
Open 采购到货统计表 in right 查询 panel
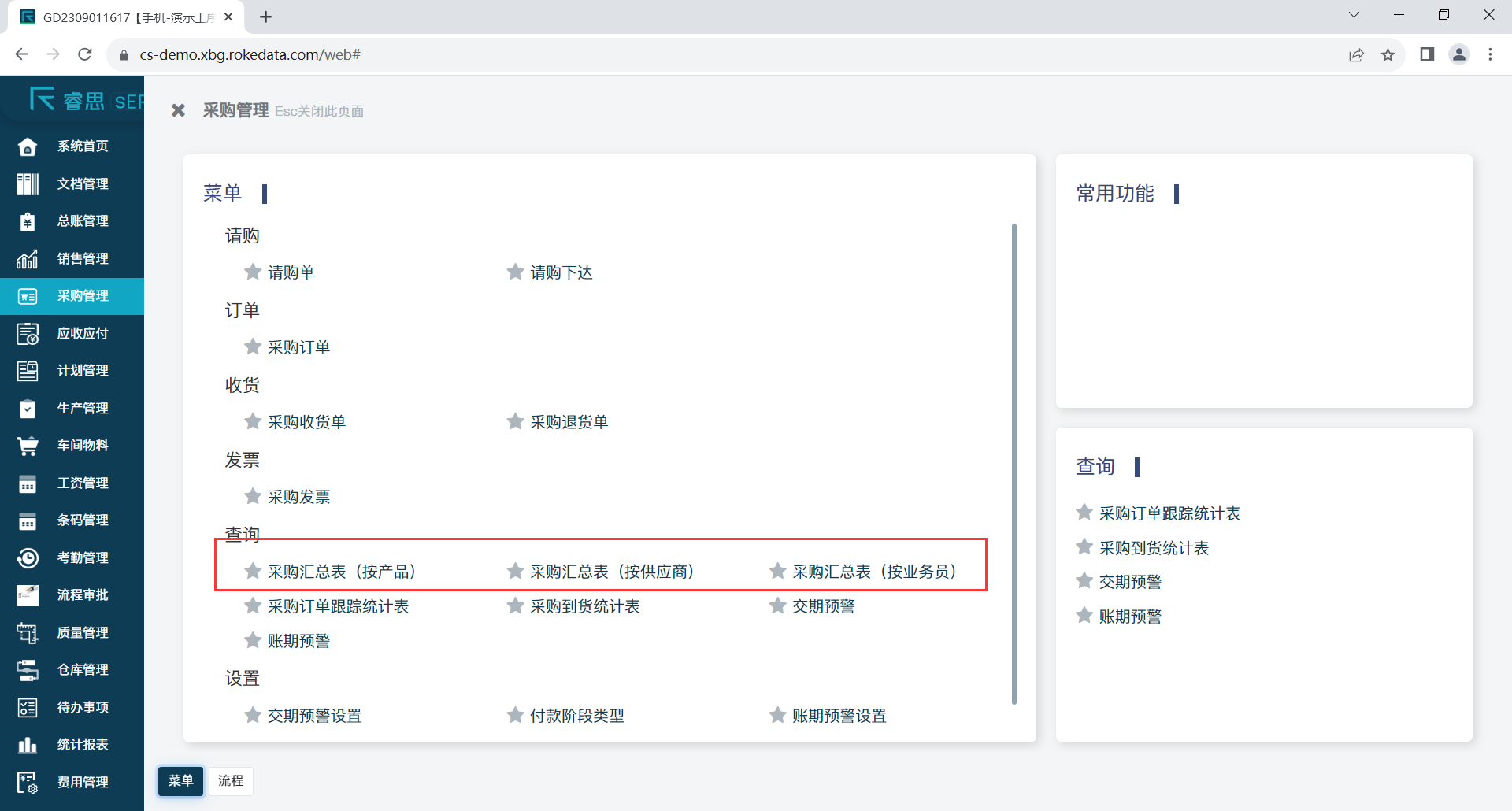(1154, 548)
